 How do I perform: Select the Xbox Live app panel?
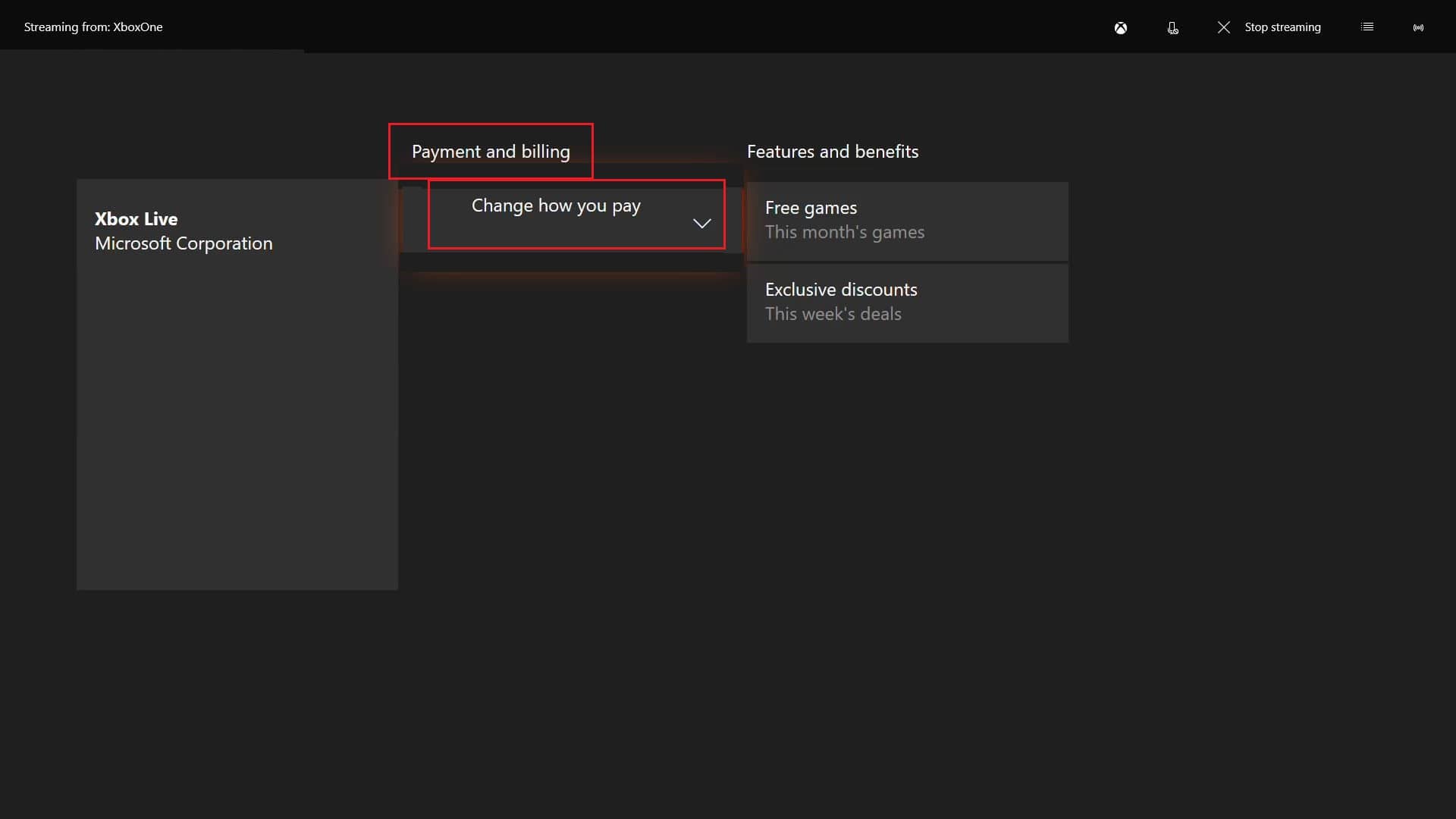[237, 383]
